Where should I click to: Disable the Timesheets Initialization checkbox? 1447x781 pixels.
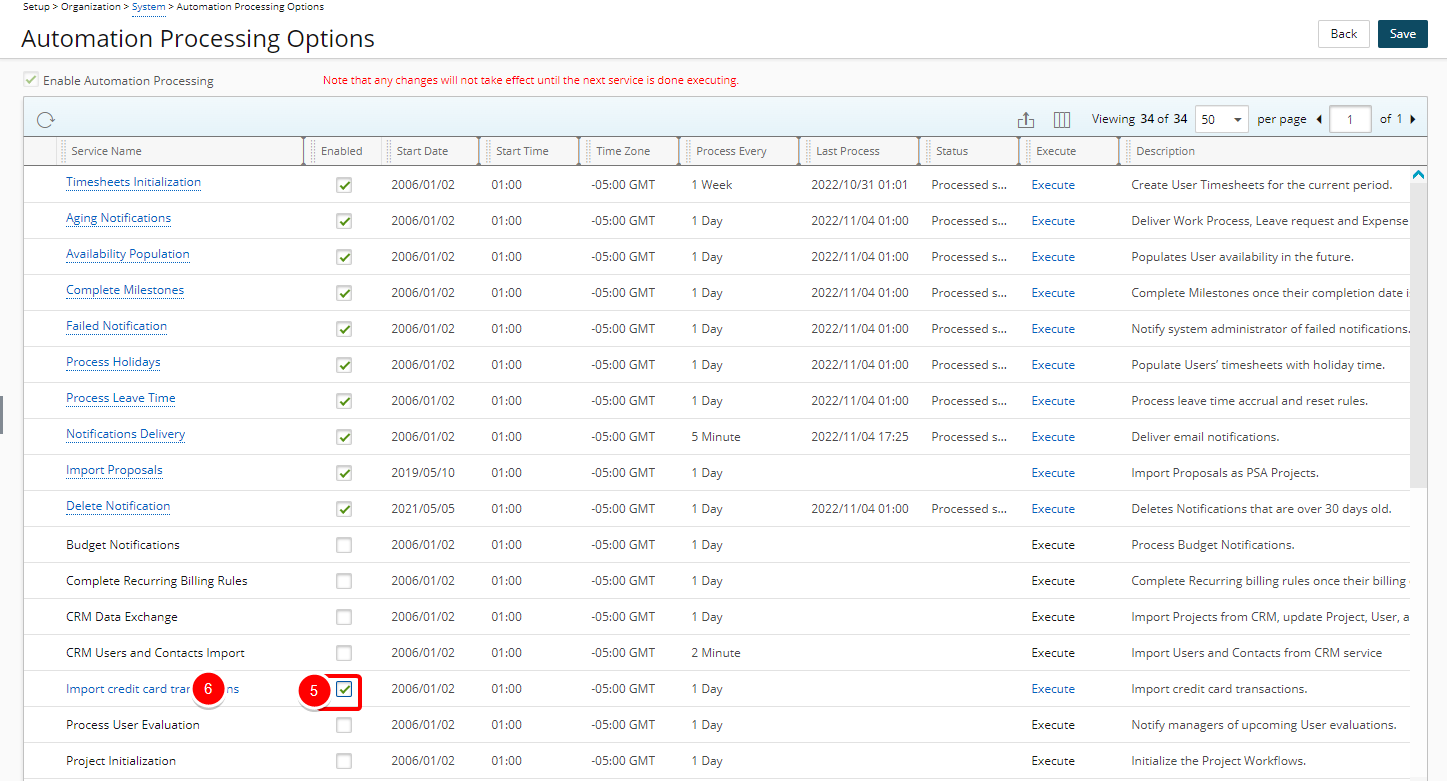pos(344,185)
